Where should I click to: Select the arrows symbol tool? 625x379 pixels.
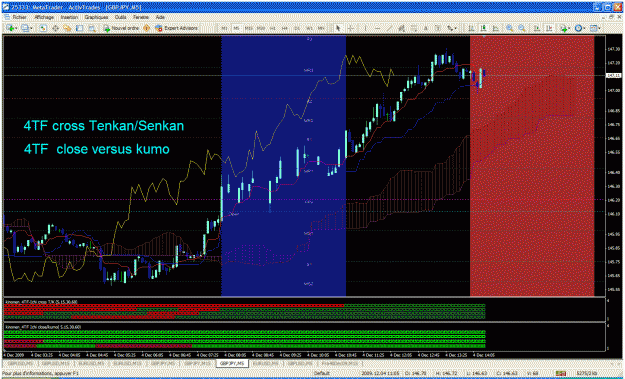(x=450, y=28)
